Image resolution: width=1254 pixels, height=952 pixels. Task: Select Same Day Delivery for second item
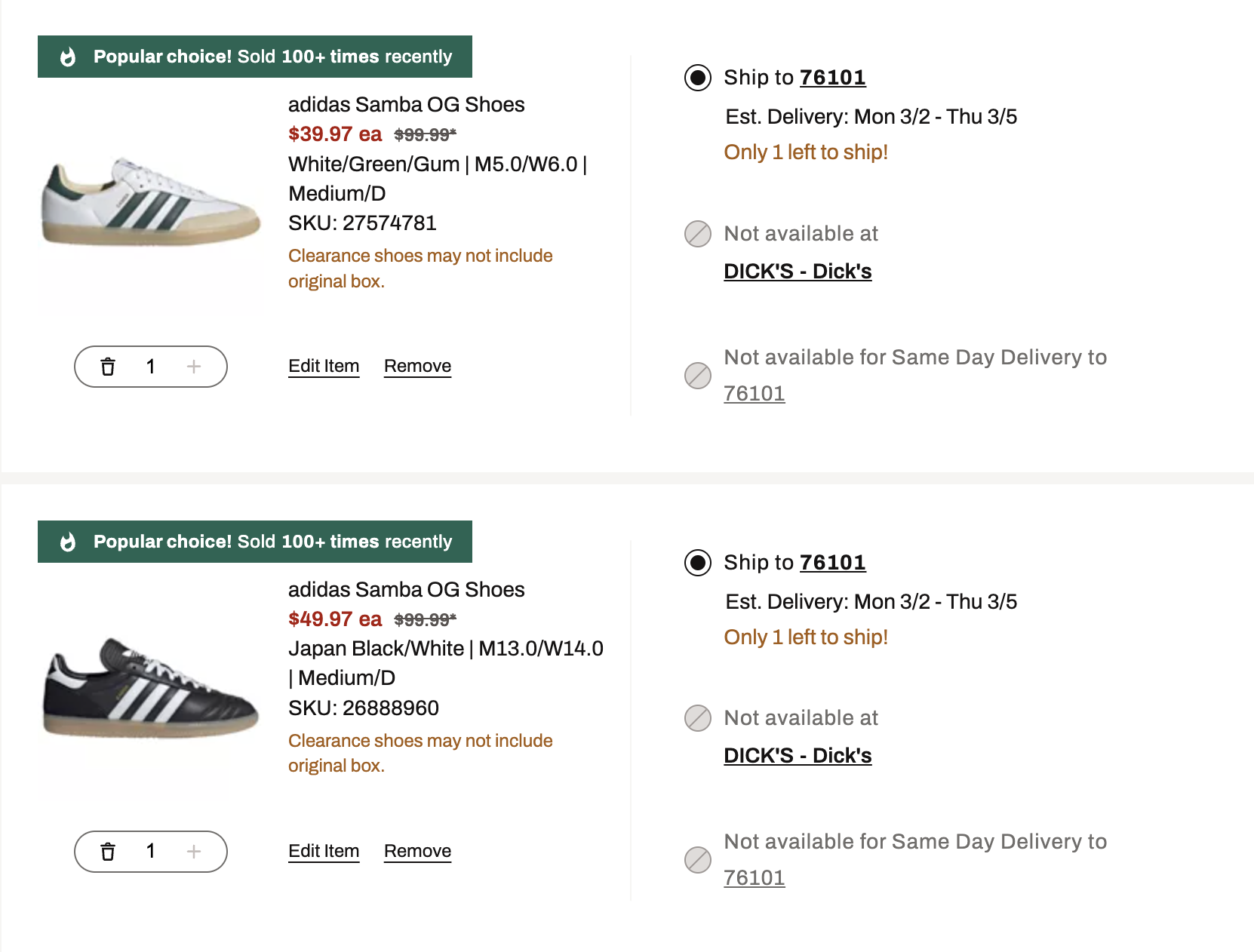pos(698,859)
